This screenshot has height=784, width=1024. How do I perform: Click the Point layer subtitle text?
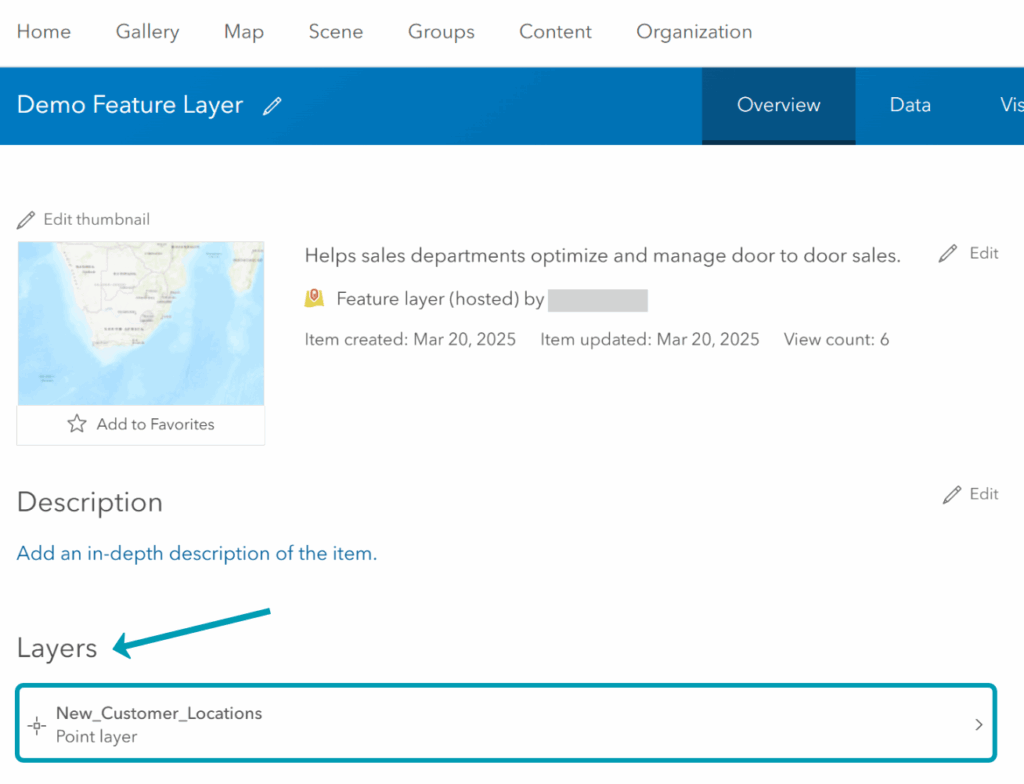(96, 737)
